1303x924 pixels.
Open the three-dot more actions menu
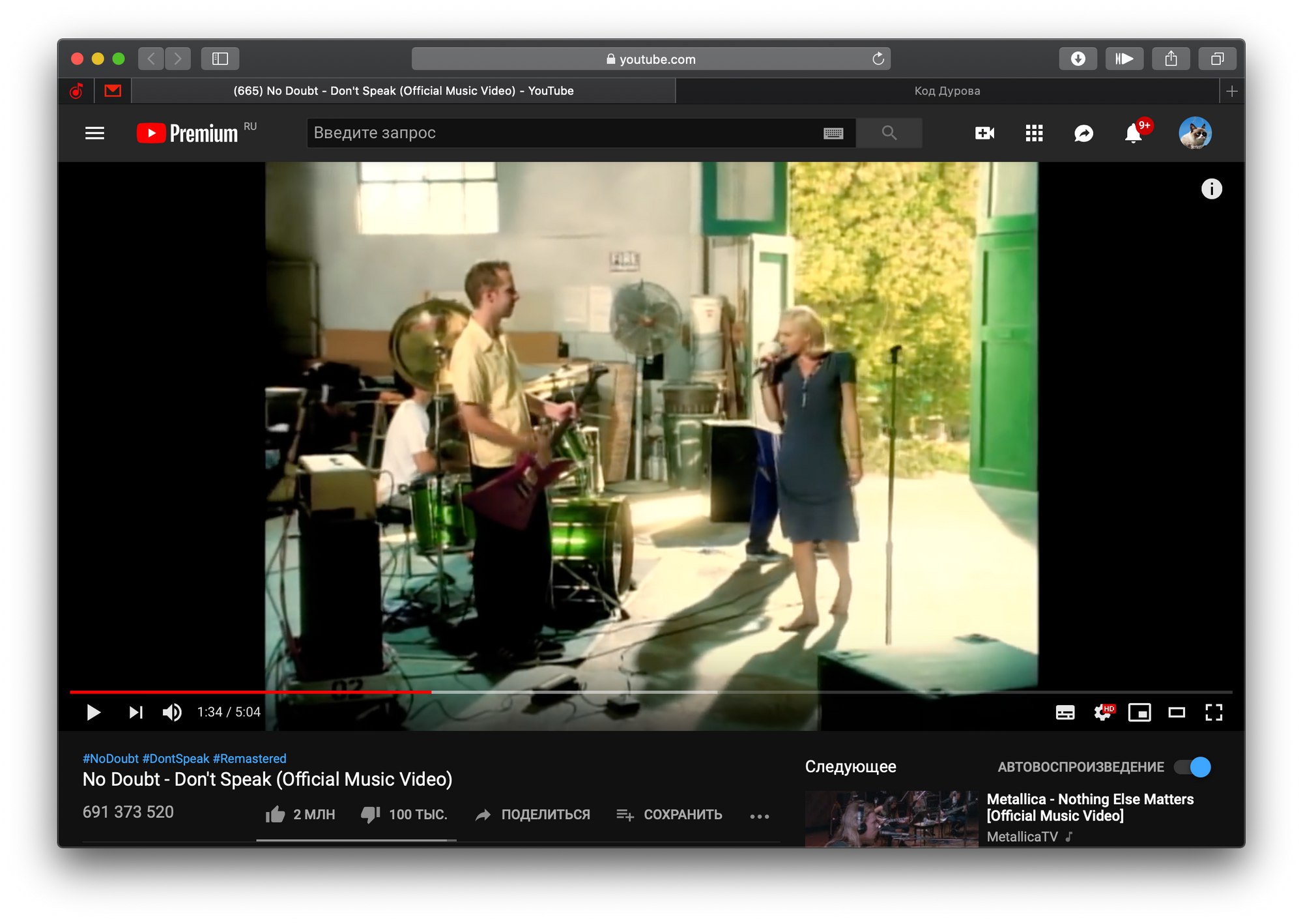(x=759, y=816)
